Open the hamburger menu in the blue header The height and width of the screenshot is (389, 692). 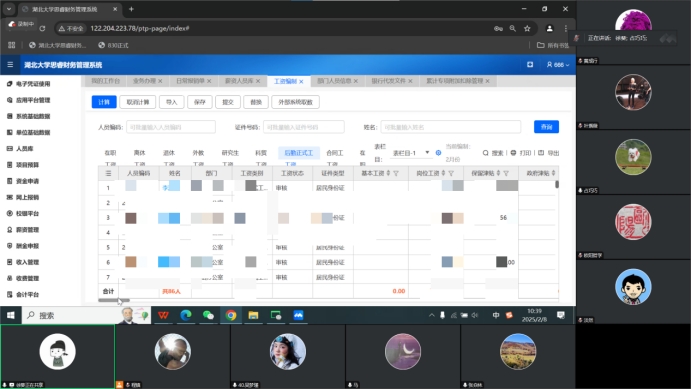pyautogui.click(x=10, y=65)
